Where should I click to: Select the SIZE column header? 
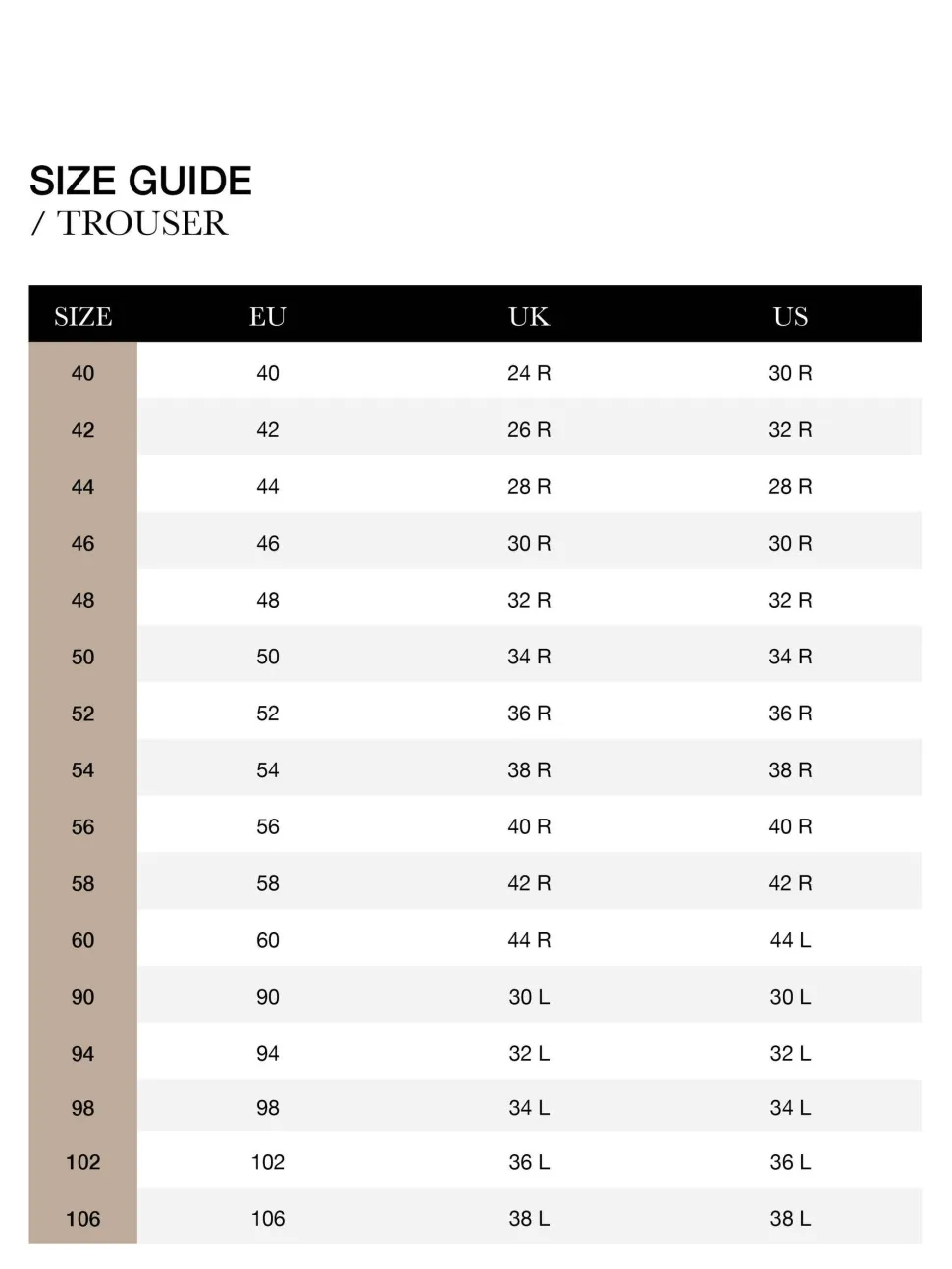(82, 316)
